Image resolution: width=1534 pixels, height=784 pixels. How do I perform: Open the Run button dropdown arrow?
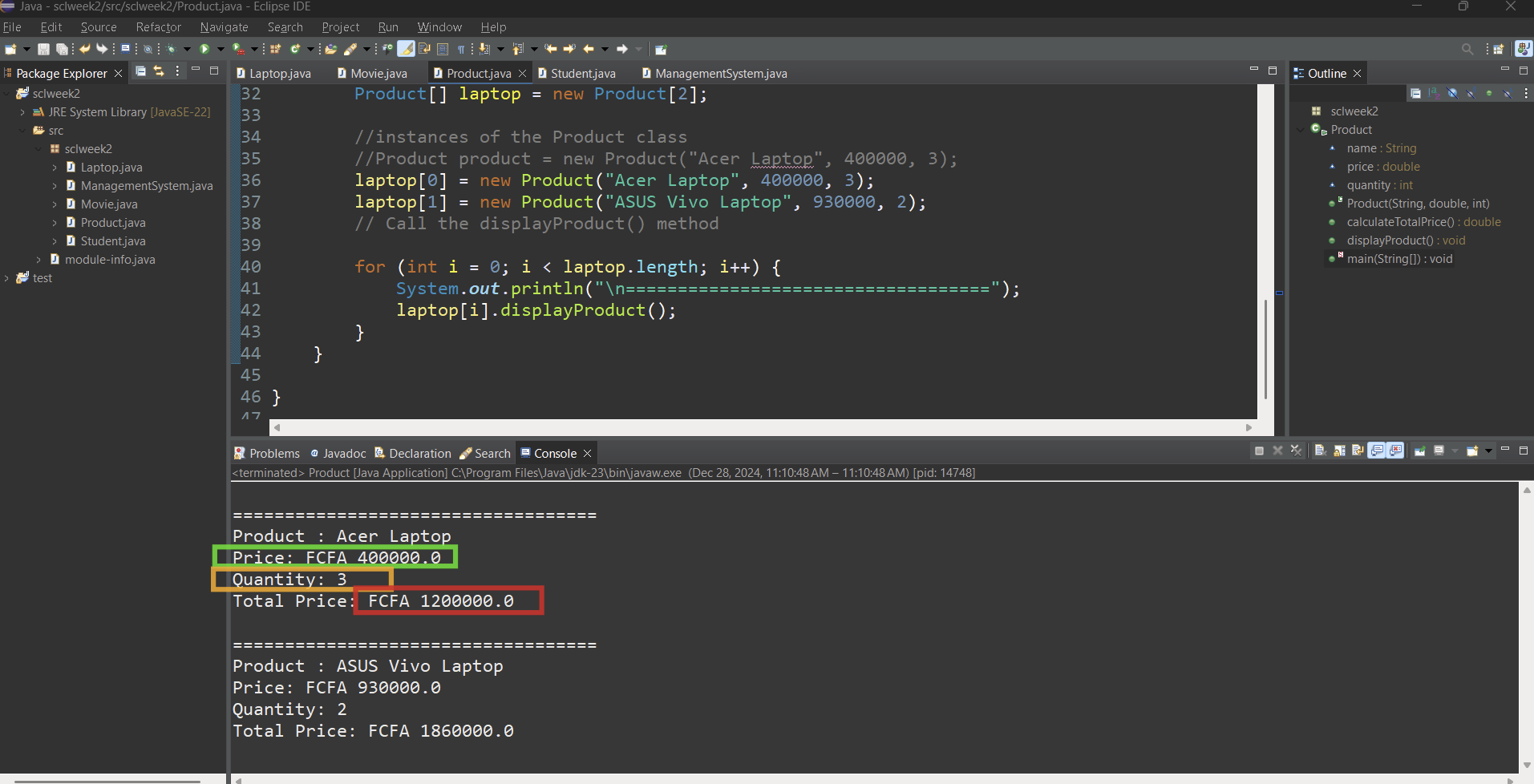pos(221,49)
